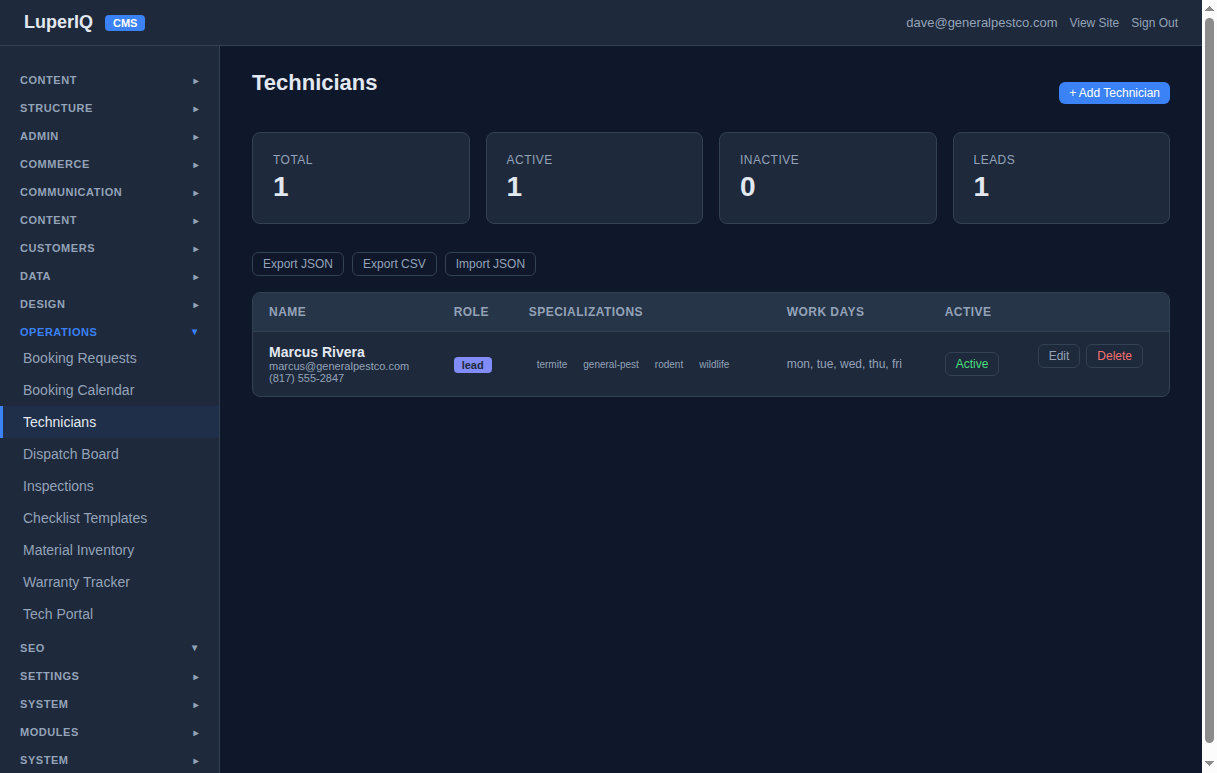Viewport: 1217px width, 773px height.
Task: Expand the Design sidebar section
Action: coord(109,304)
